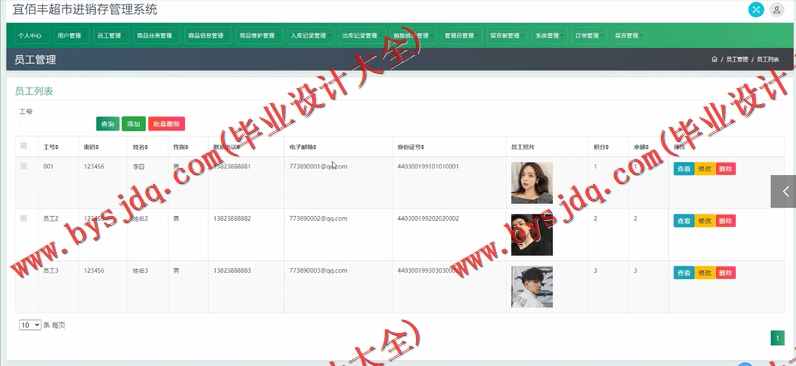Open employee 001's photo thumbnail
The image size is (796, 366).
[x=532, y=183]
